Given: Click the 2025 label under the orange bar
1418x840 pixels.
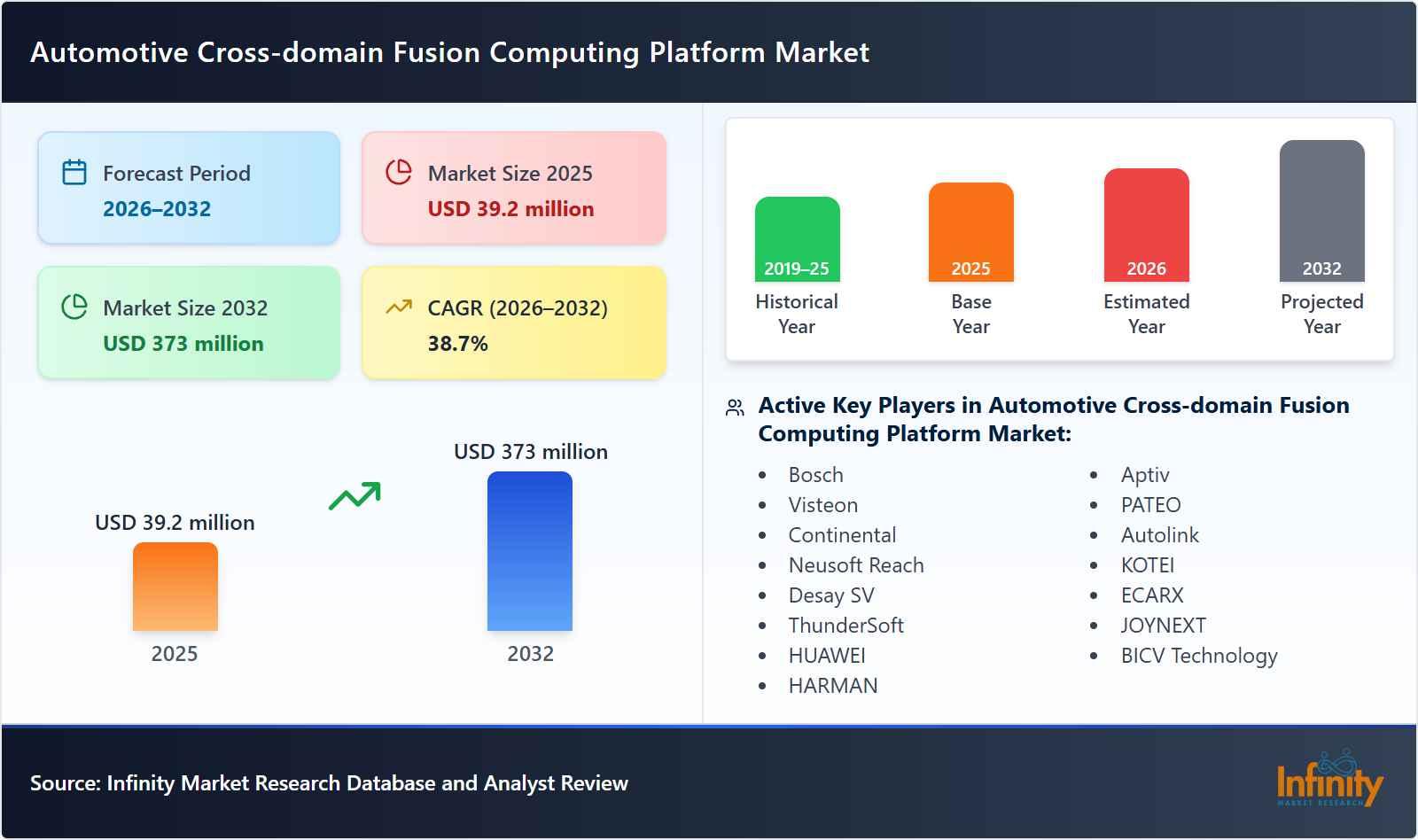Looking at the screenshot, I should pos(175,654).
